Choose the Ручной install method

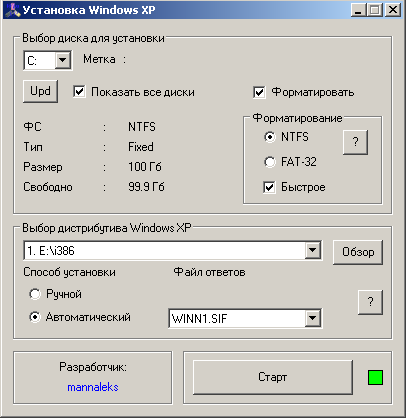[x=35, y=294]
